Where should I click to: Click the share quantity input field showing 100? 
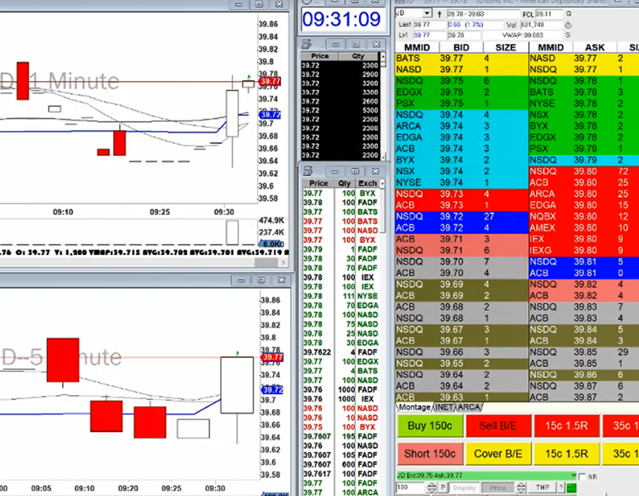coord(411,487)
